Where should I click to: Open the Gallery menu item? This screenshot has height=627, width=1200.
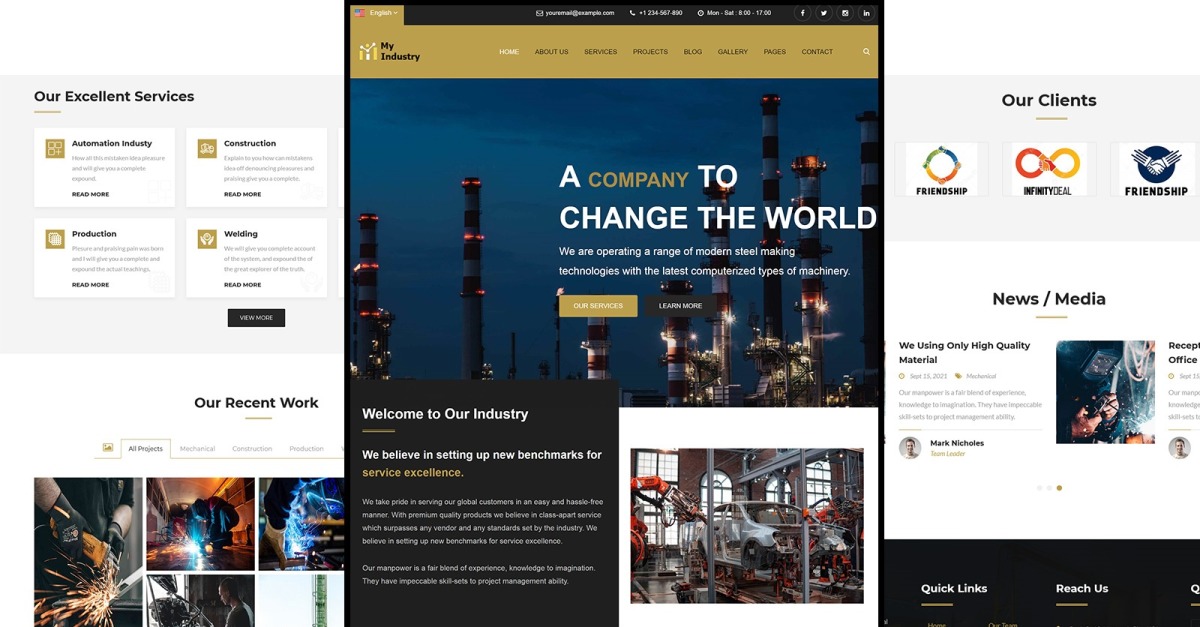pos(733,52)
